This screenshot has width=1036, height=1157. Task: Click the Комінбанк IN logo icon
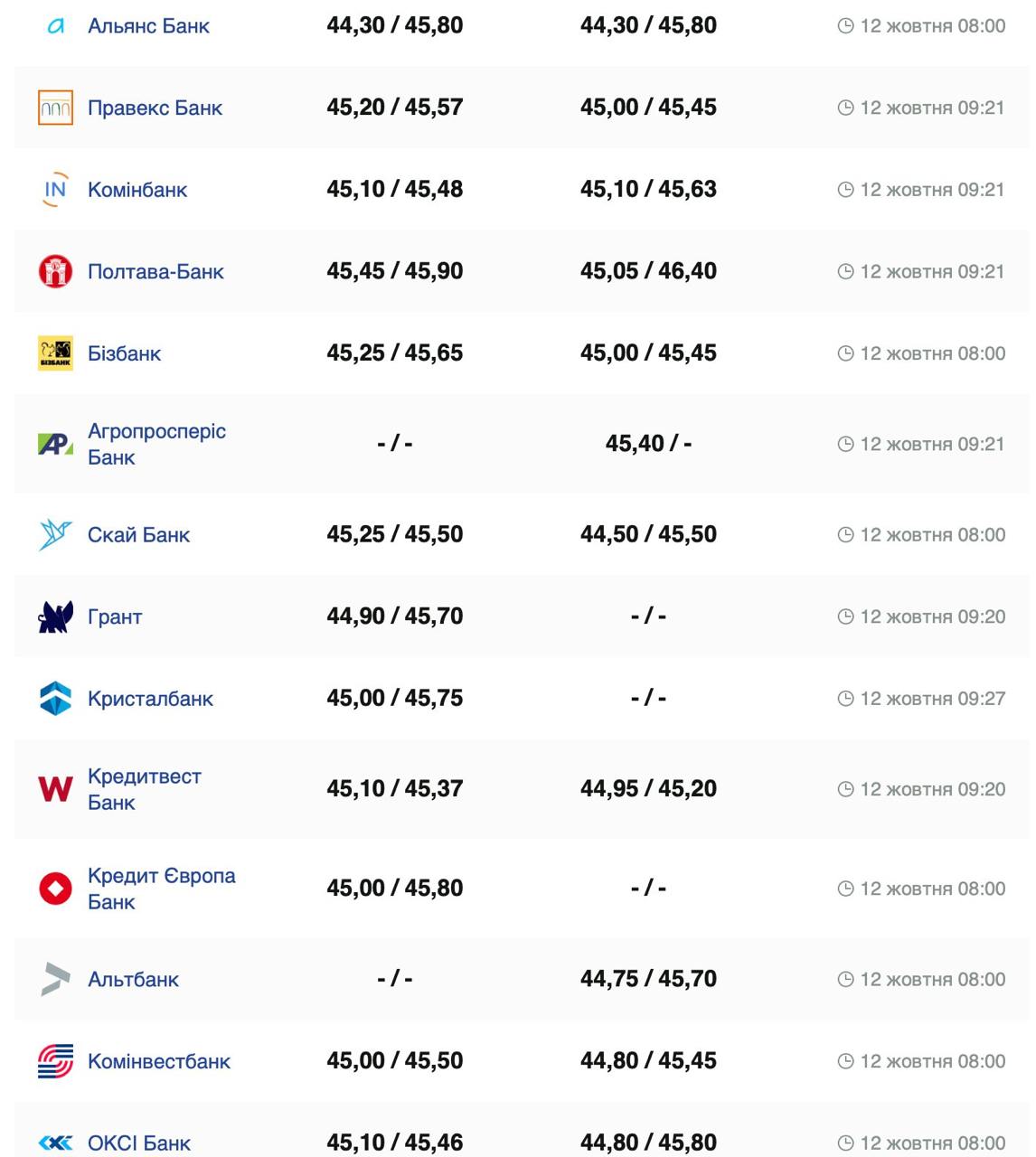(55, 190)
